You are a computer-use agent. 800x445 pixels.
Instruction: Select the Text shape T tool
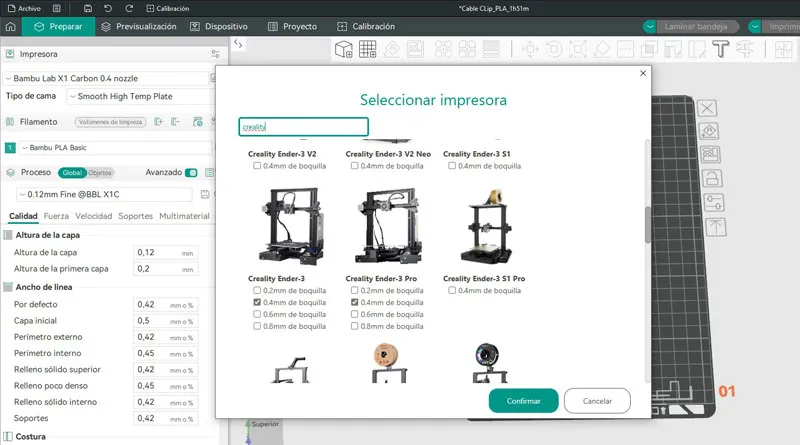click(720, 50)
